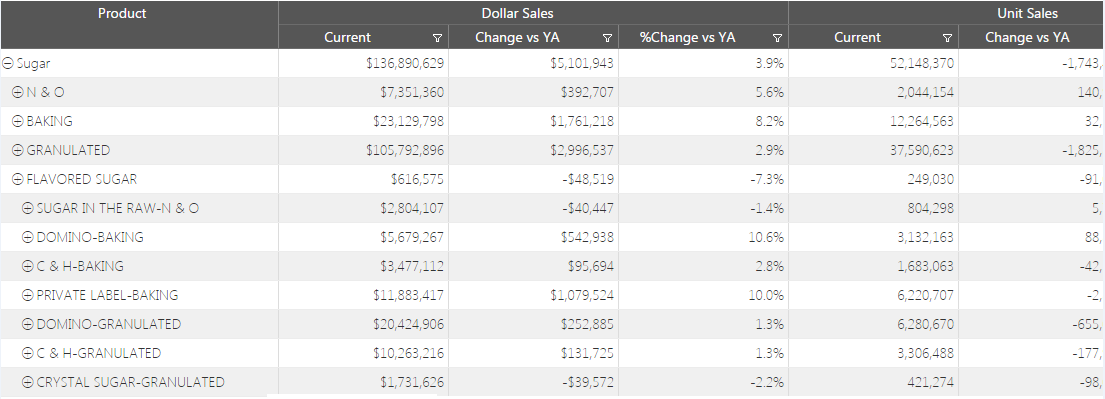Collapse the BAKING category row

point(18,121)
